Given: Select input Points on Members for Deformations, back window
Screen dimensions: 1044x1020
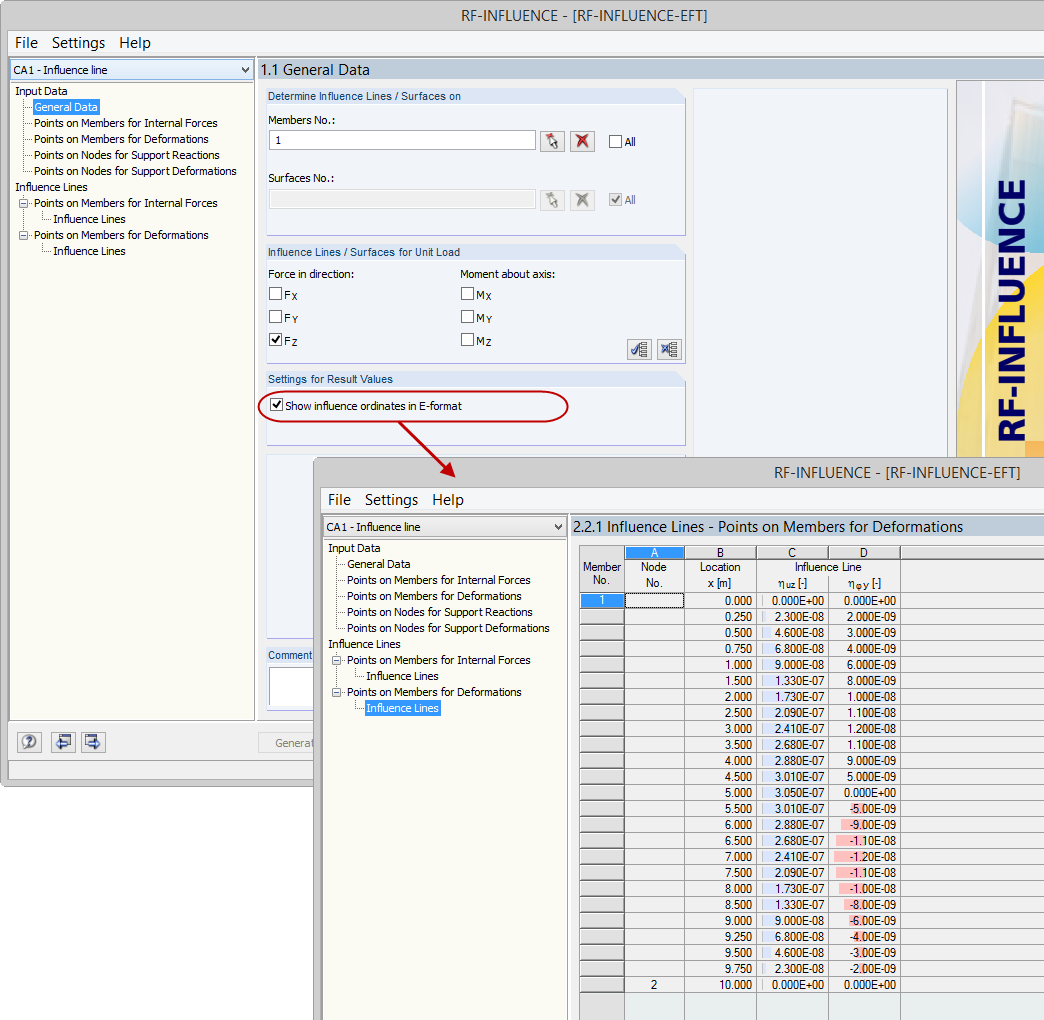Looking at the screenshot, I should [121, 139].
